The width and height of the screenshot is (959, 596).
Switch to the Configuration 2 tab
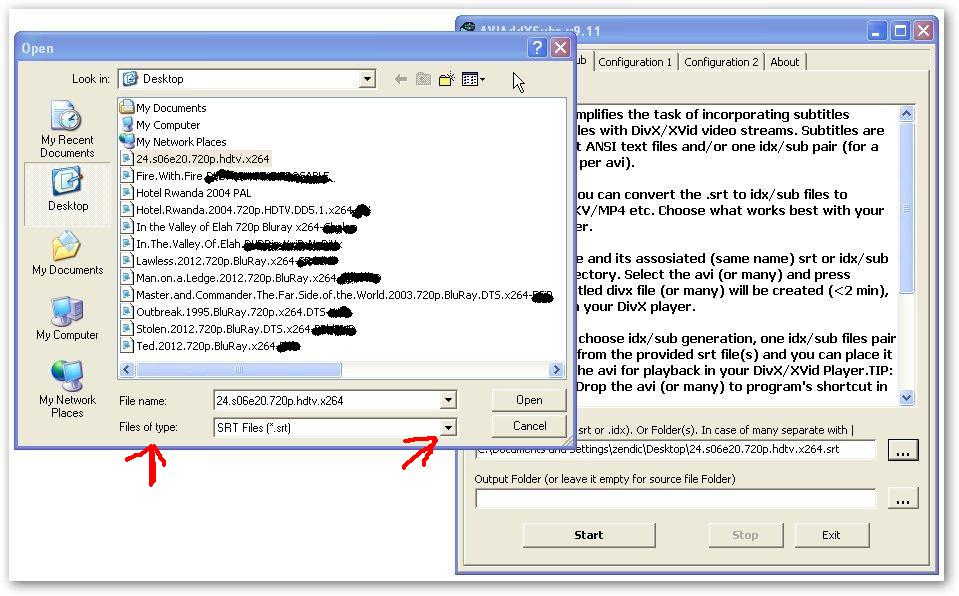pos(721,62)
